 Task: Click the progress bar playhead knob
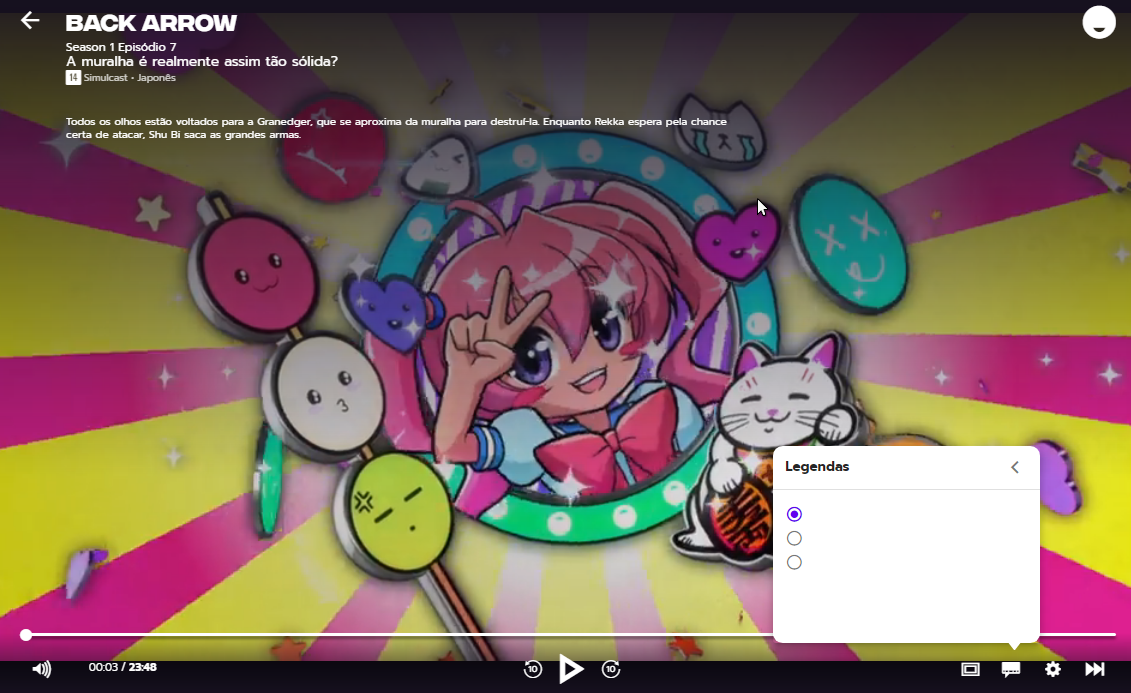click(26, 635)
